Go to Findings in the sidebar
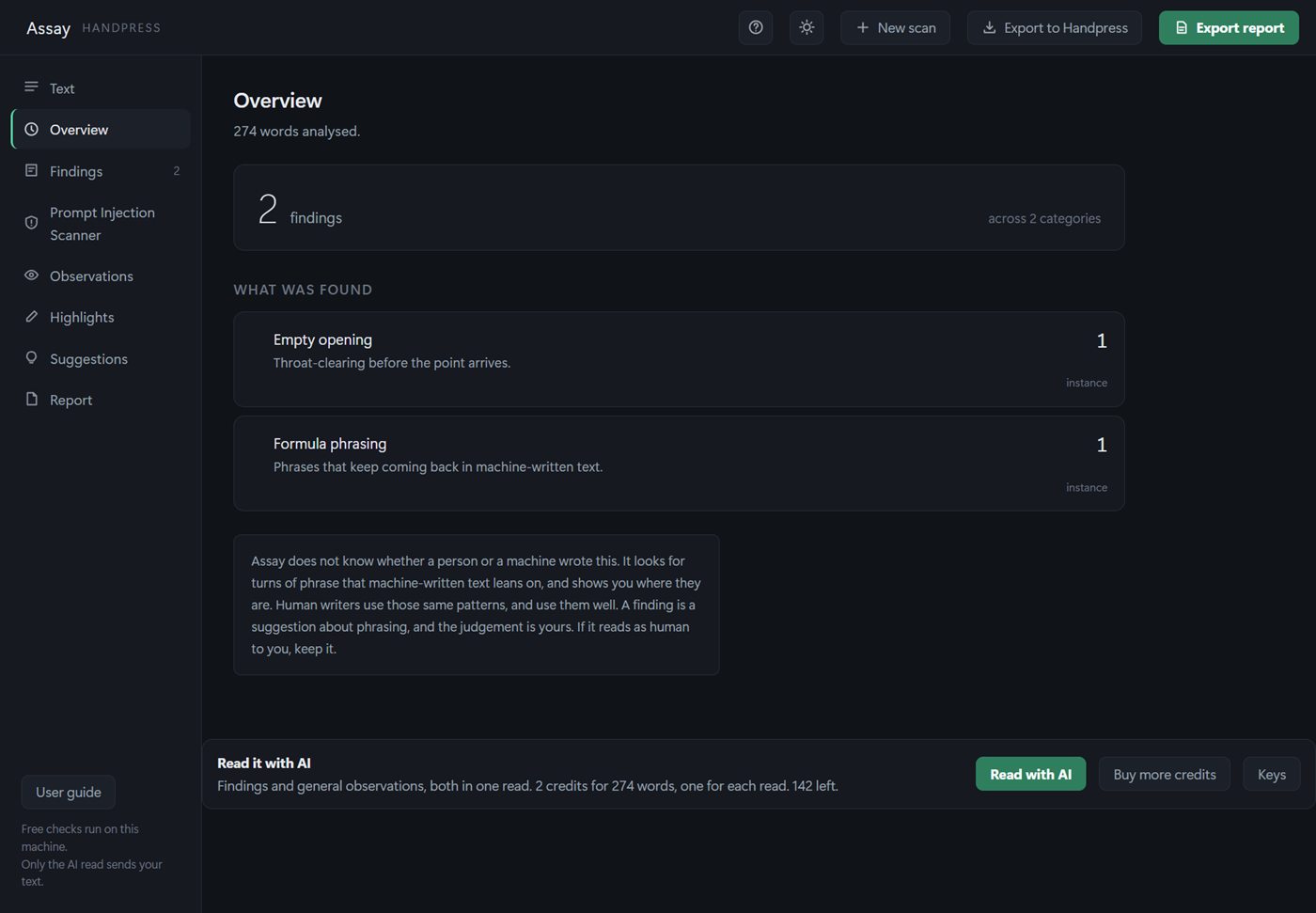The image size is (1316, 913). [101, 171]
